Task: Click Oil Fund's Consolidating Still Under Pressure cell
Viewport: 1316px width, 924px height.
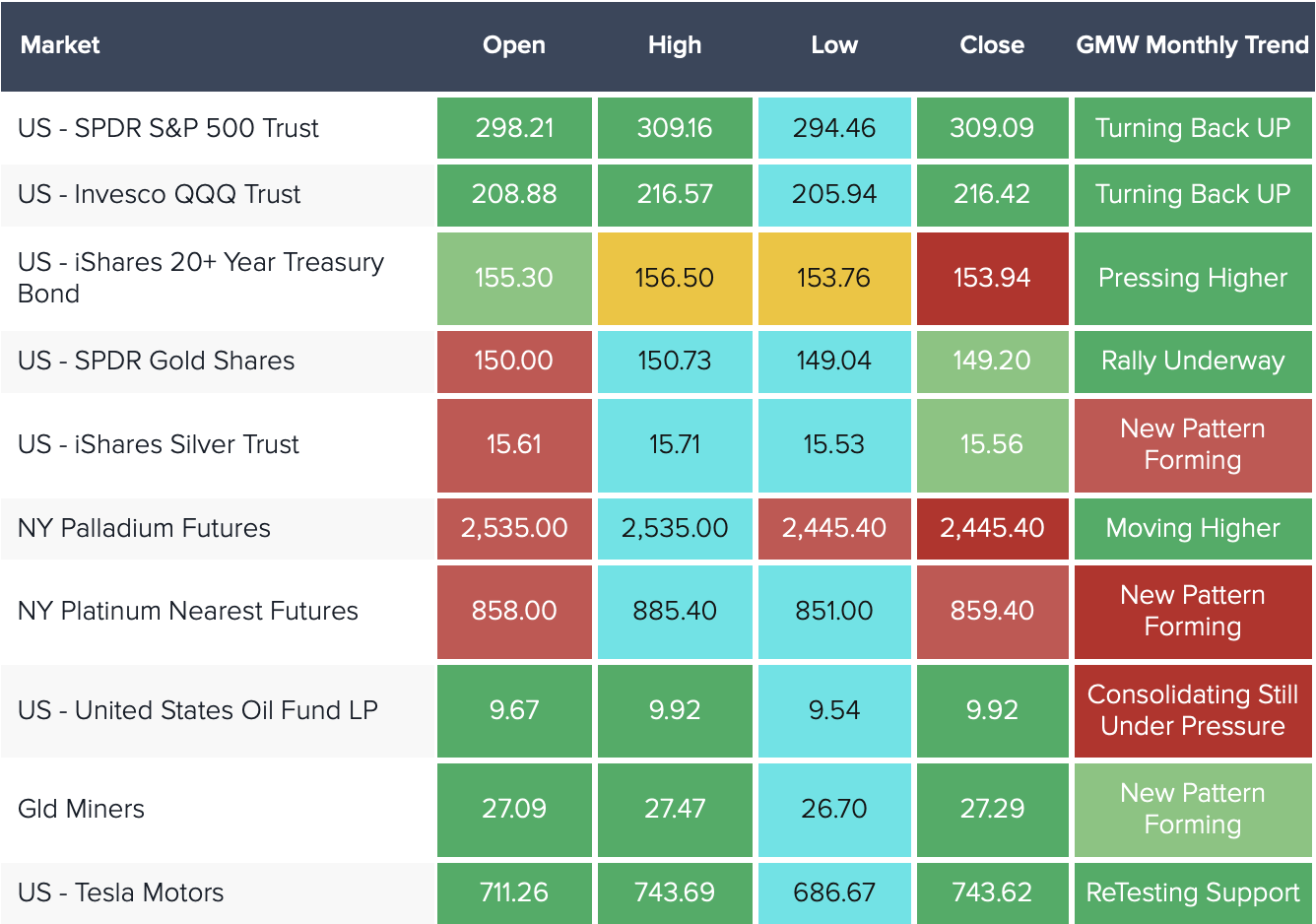Action: tap(1192, 710)
